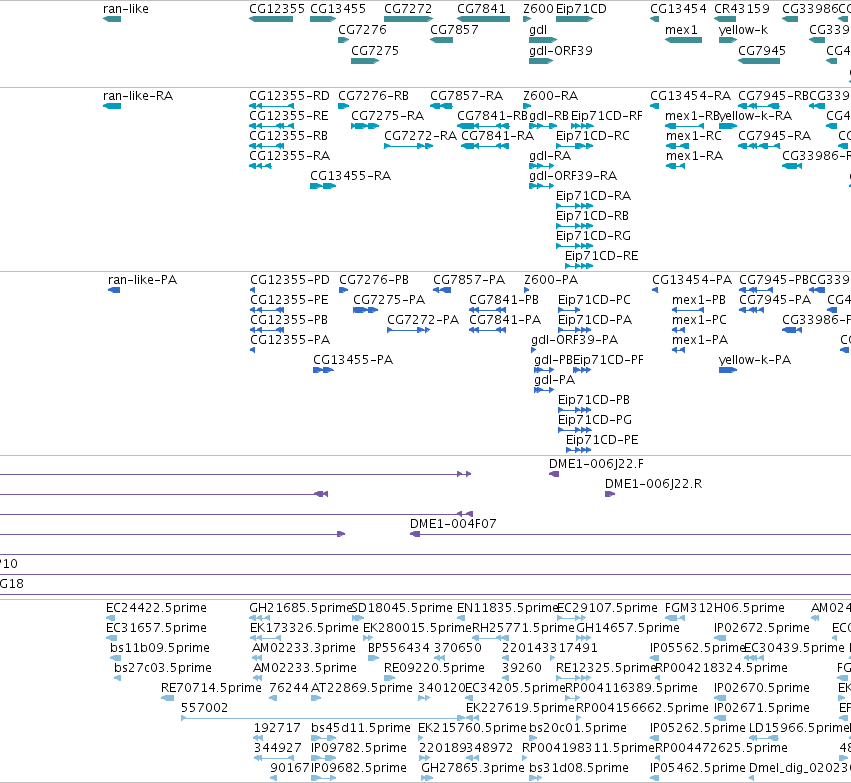Select transcript CG12355-RE
This screenshot has width=851, height=783.
tap(271, 126)
